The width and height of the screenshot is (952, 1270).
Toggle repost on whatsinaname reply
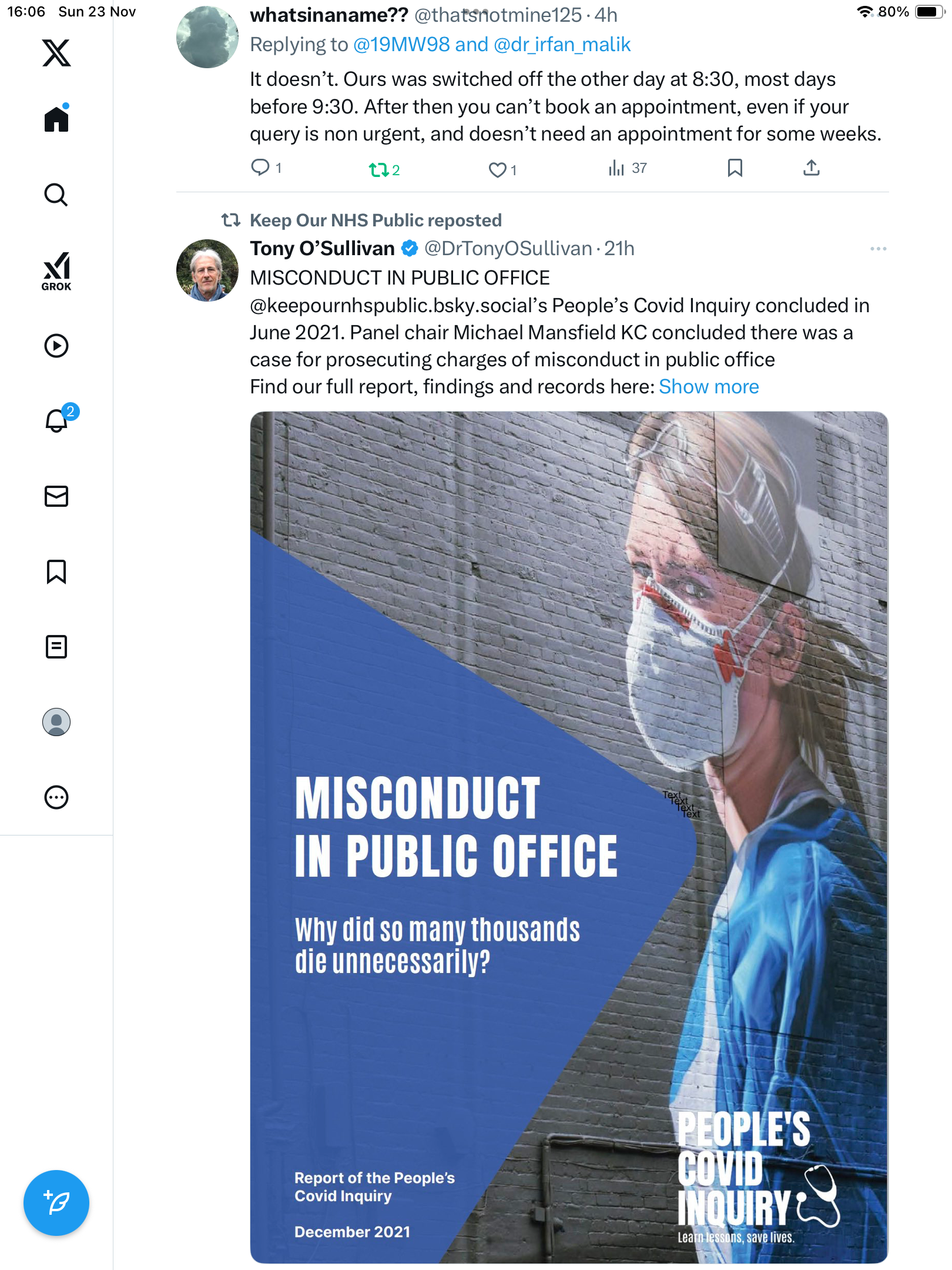(x=379, y=170)
